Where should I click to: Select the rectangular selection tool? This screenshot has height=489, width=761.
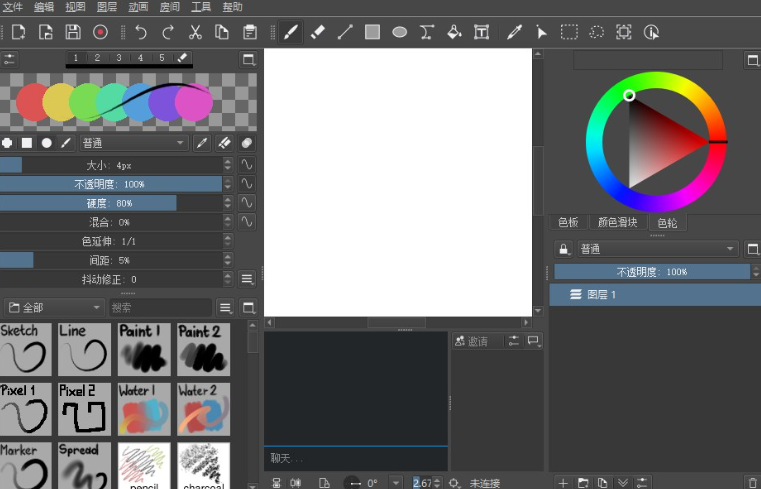pos(569,33)
